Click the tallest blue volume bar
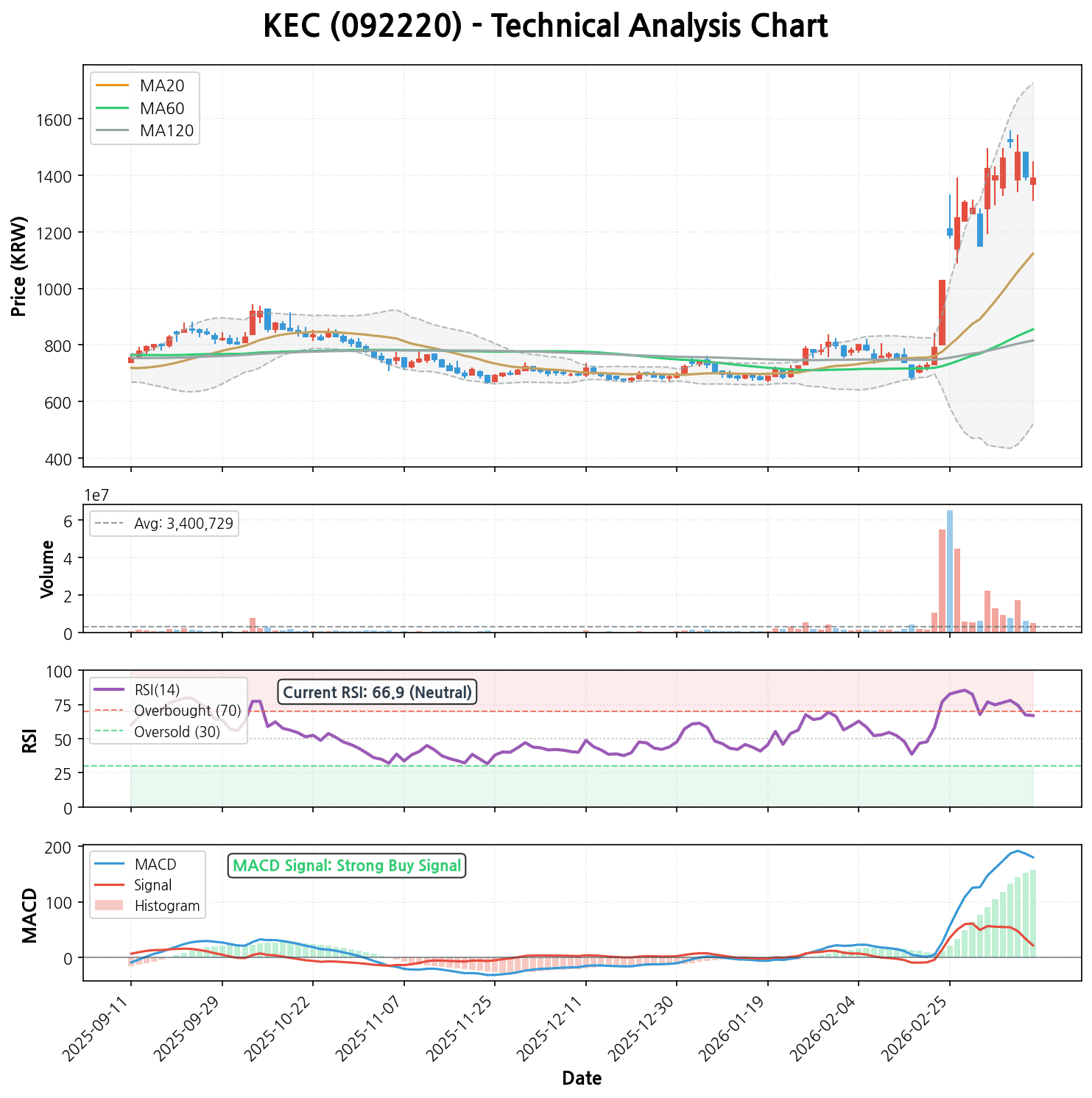The height and width of the screenshot is (1098, 1092). (x=950, y=571)
